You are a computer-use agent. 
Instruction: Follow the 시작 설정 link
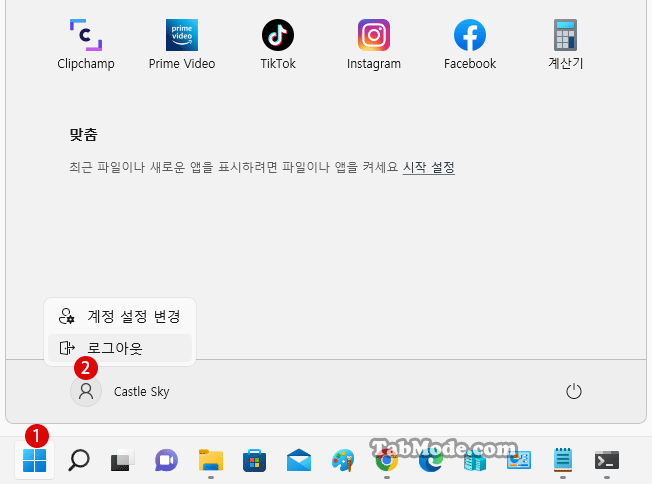pyautogui.click(x=429, y=167)
